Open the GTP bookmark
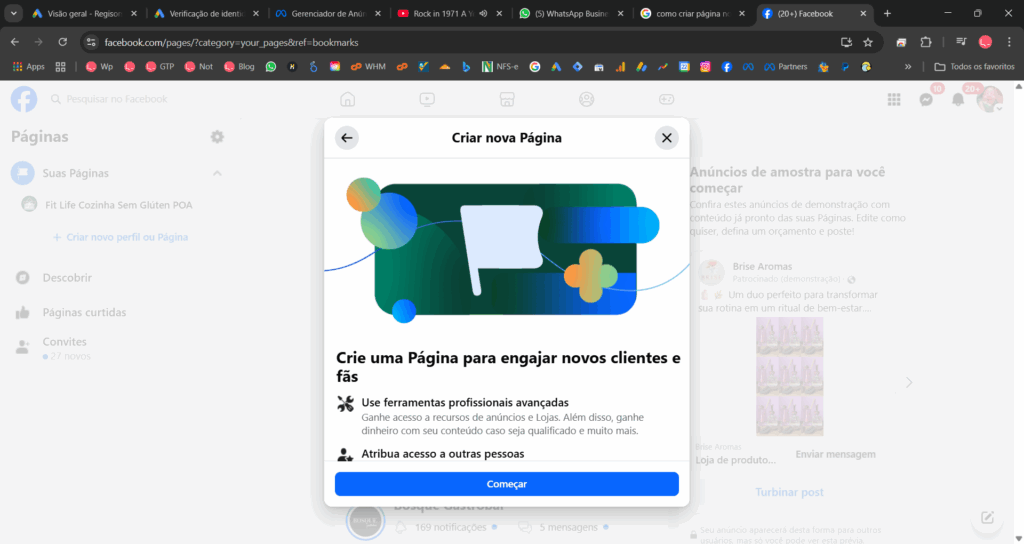 pyautogui.click(x=159, y=67)
